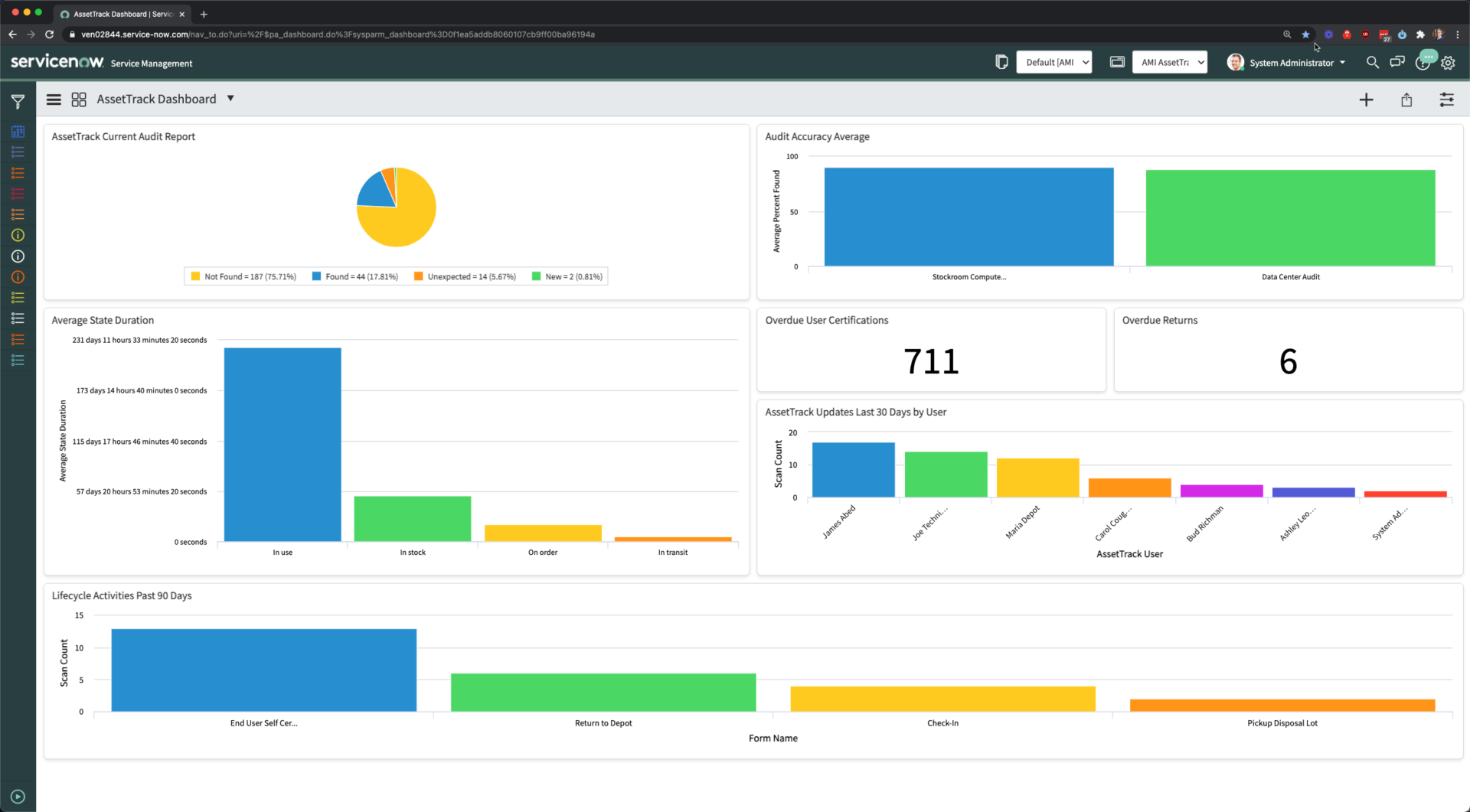Open system settings gear icon

click(1448, 63)
